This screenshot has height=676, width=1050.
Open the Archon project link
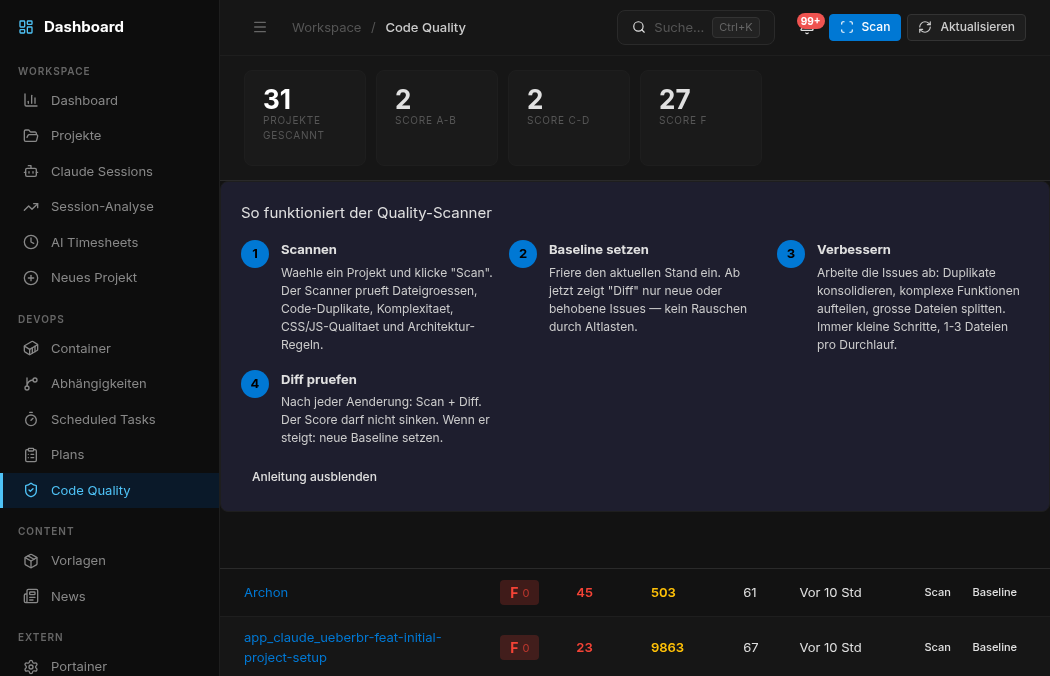pos(266,593)
